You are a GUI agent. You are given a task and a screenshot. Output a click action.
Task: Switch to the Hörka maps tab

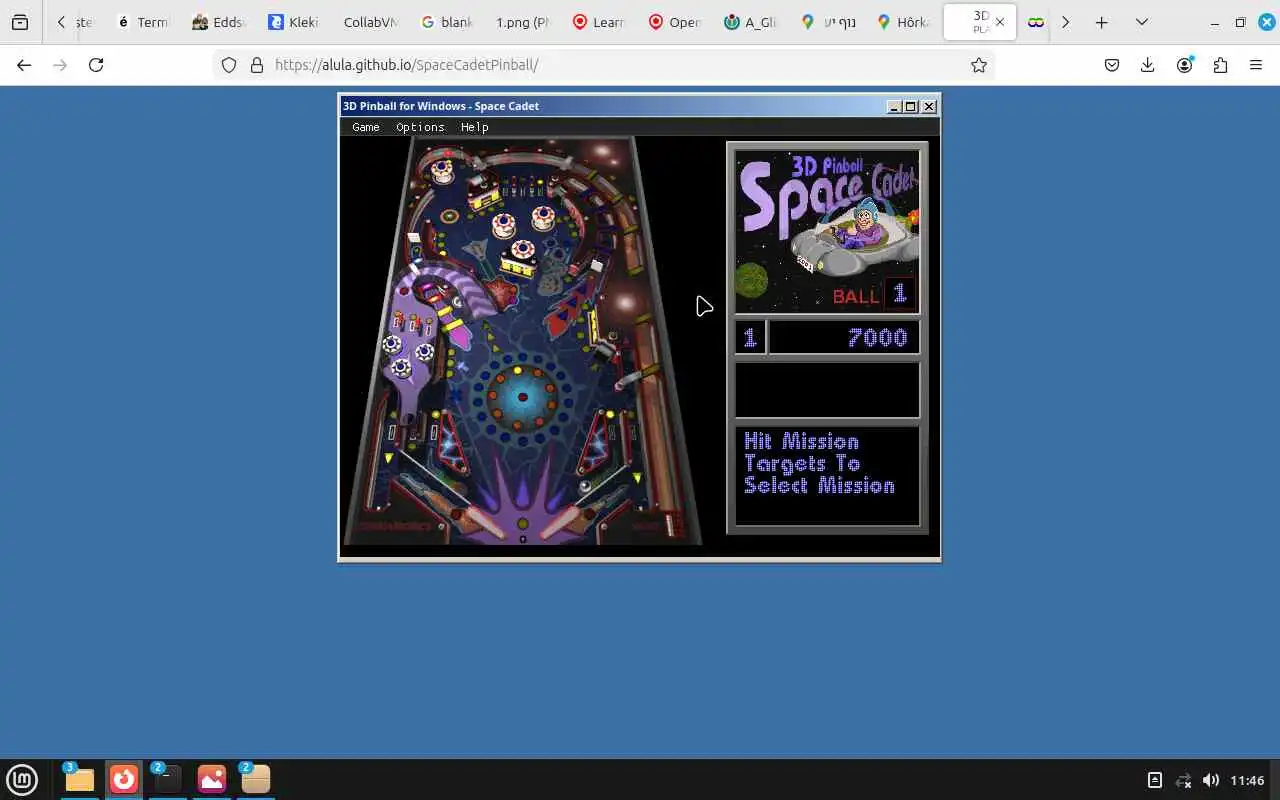tap(902, 22)
